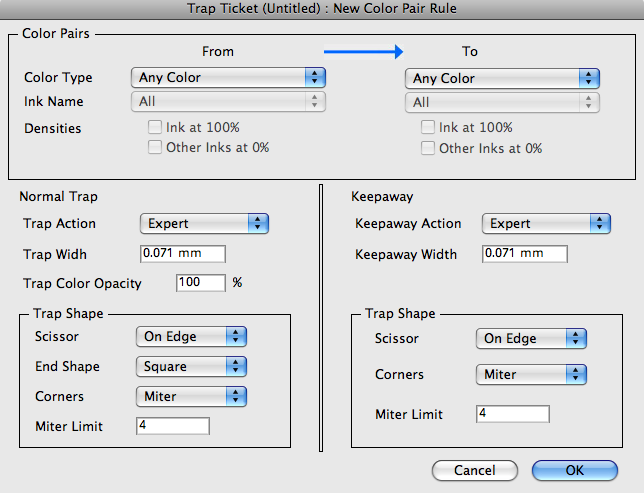644x493 pixels.
Task: Open the End Shape dropdown
Action: 191,367
